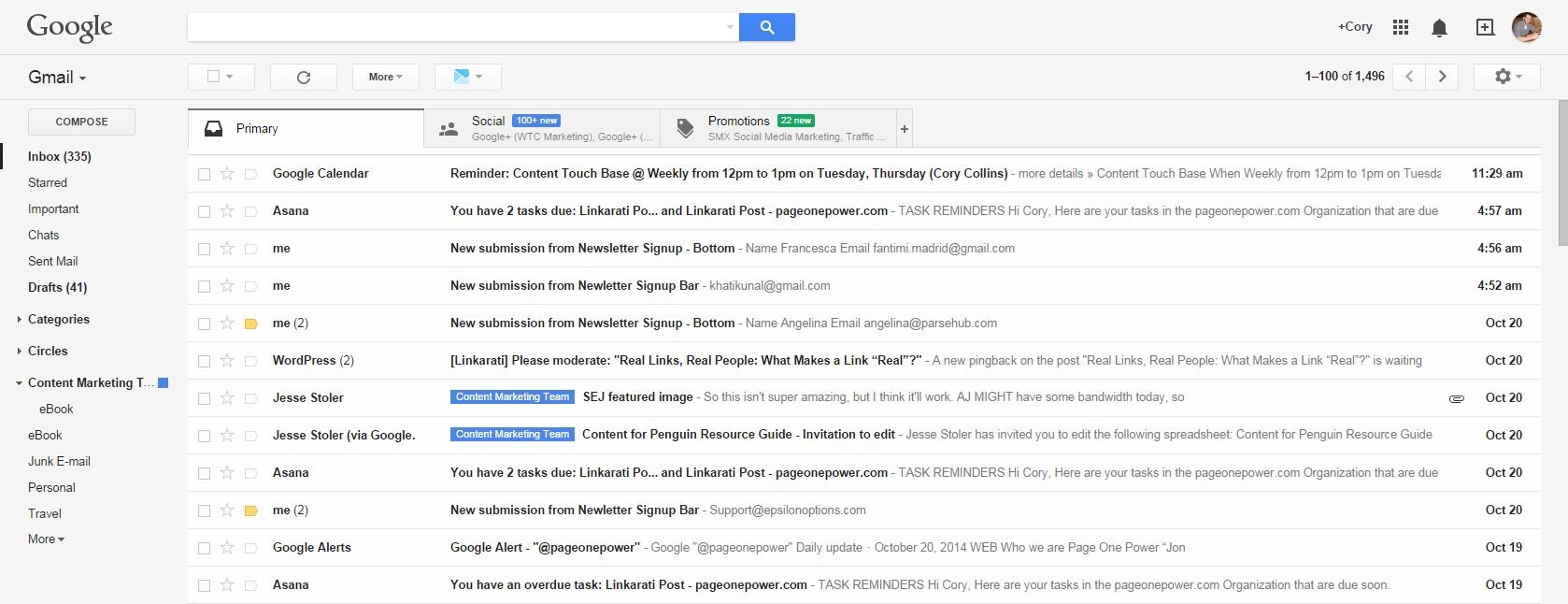The image size is (1568, 604).
Task: Switch to the Promotions tab
Action: (x=777, y=128)
